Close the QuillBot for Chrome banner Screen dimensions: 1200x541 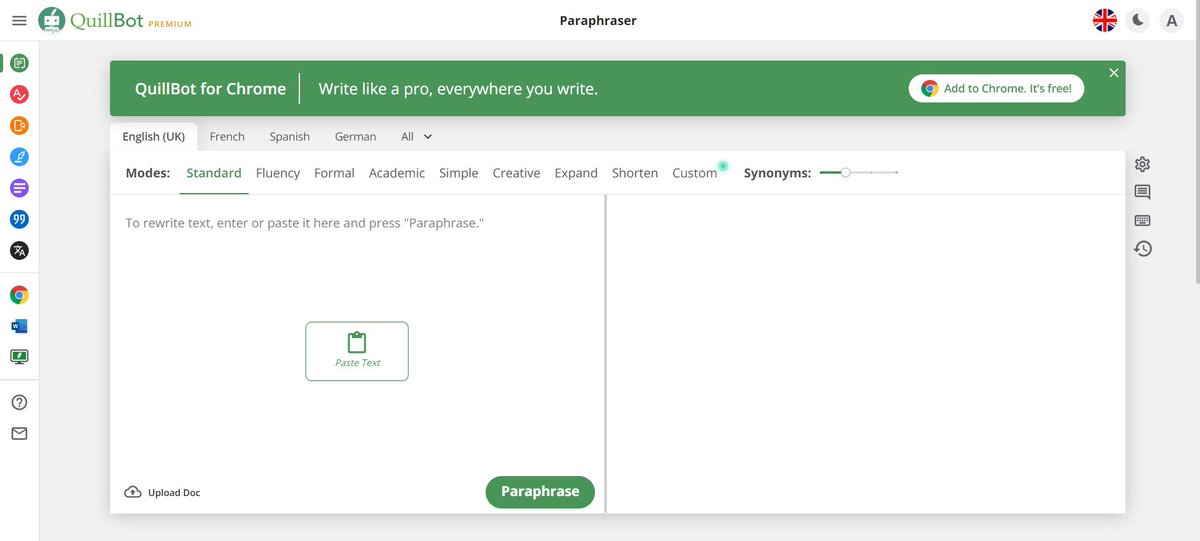[x=1114, y=73]
